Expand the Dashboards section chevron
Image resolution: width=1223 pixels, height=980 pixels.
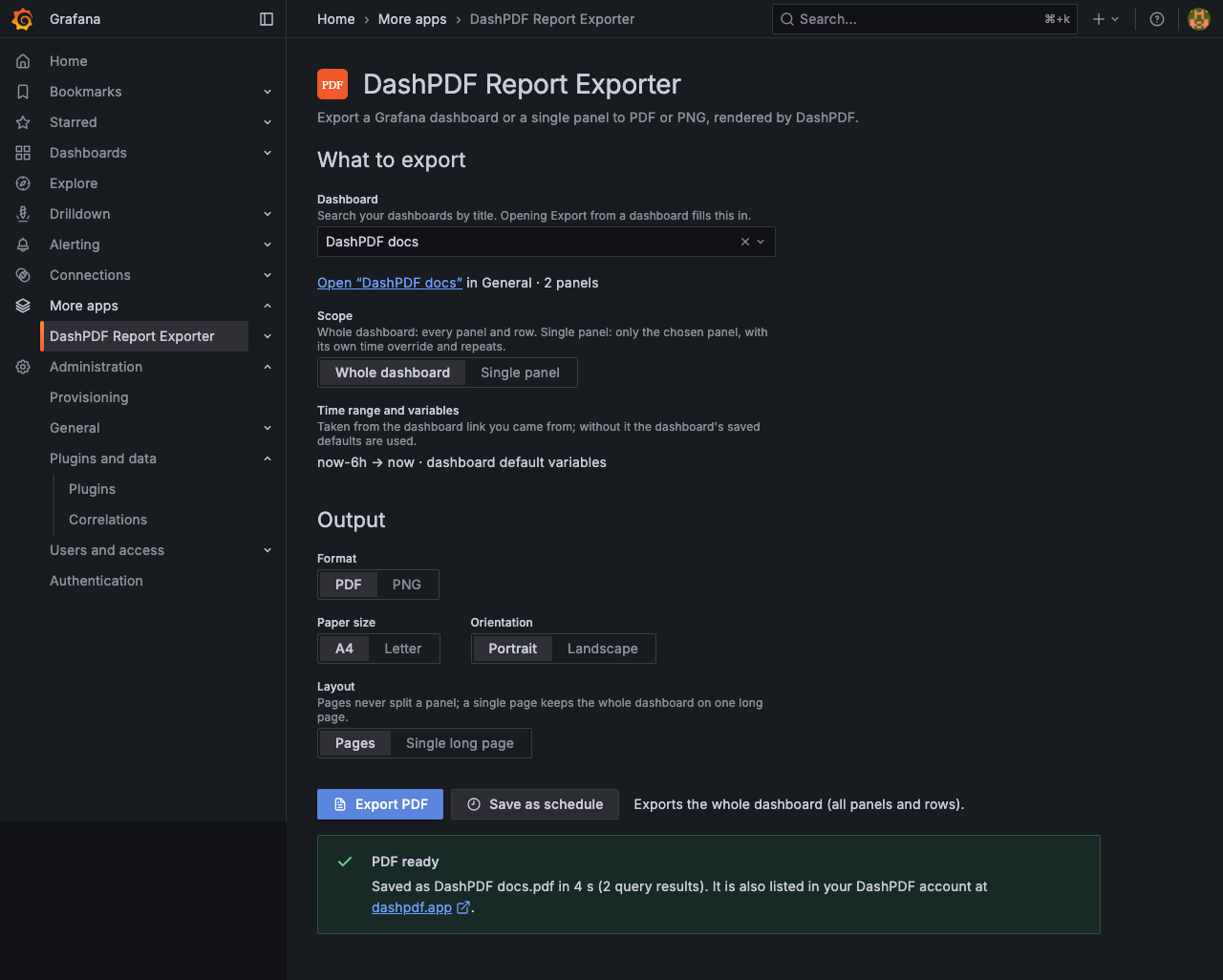click(x=268, y=153)
